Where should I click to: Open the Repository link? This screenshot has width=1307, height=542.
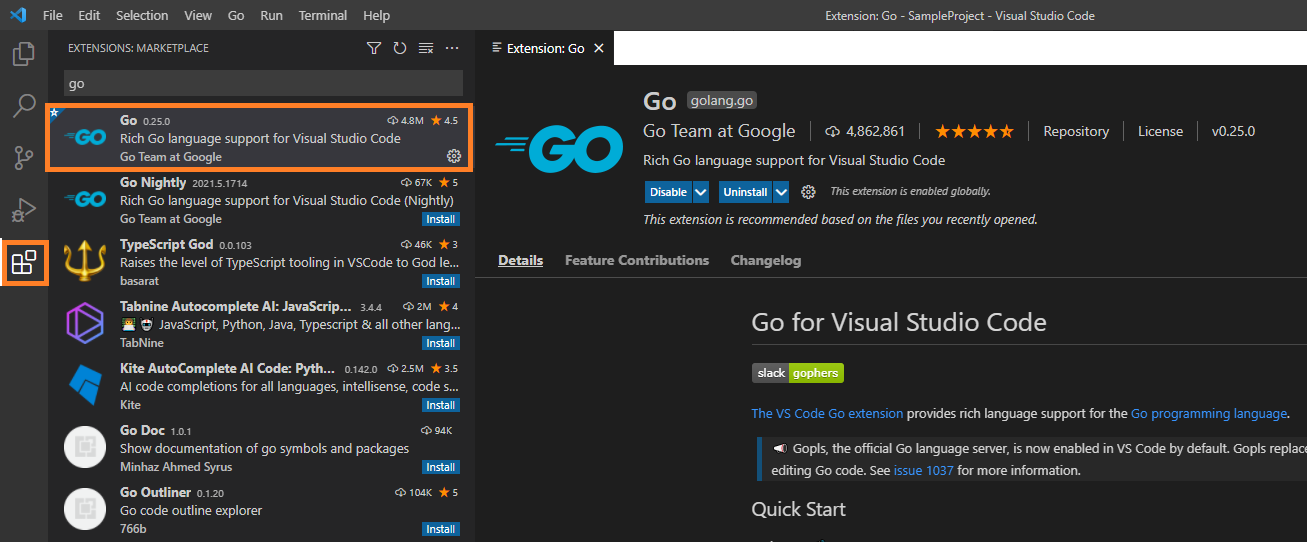click(1076, 131)
